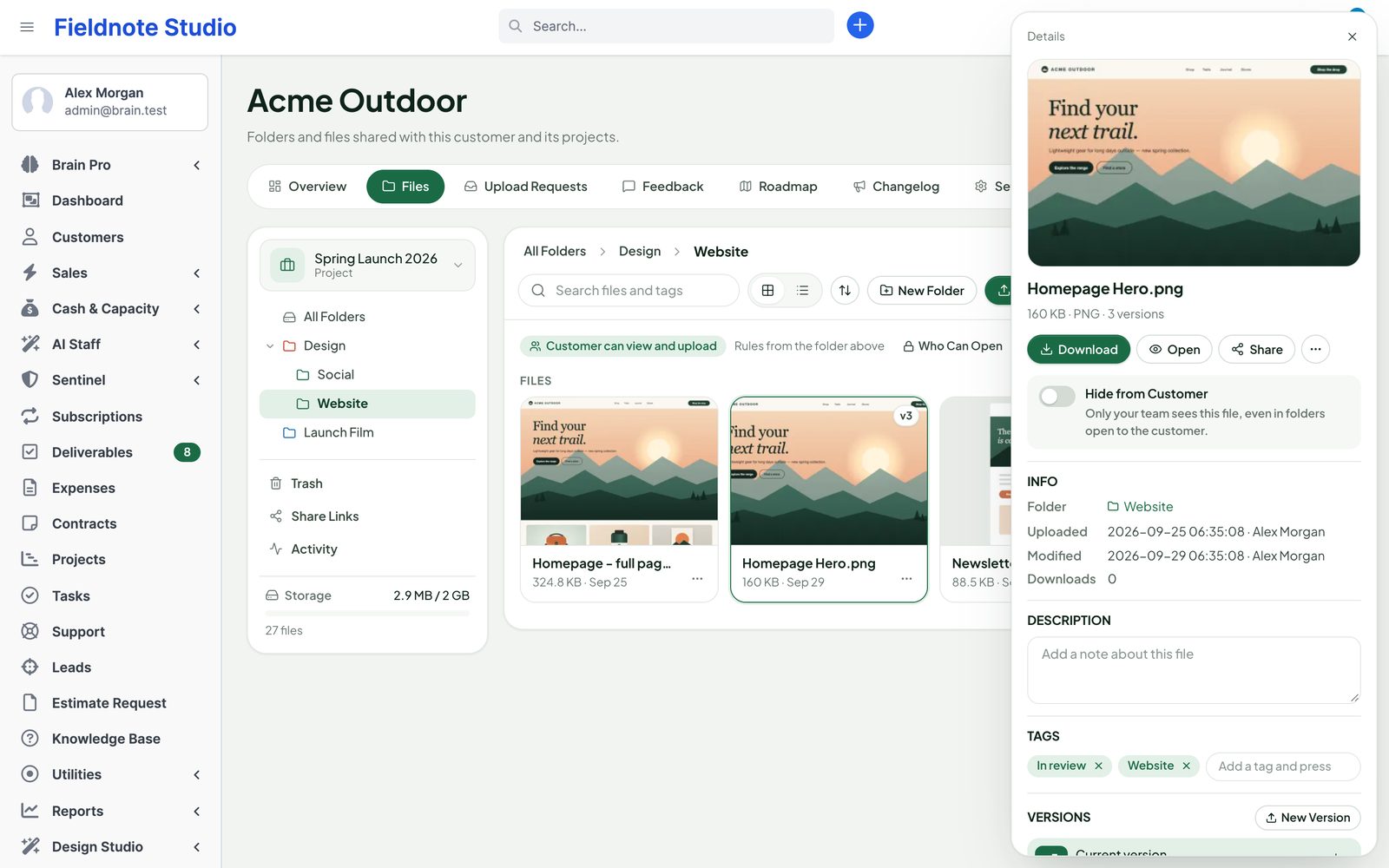Collapse the Design folder tree
The width and height of the screenshot is (1389, 868).
[270, 345]
